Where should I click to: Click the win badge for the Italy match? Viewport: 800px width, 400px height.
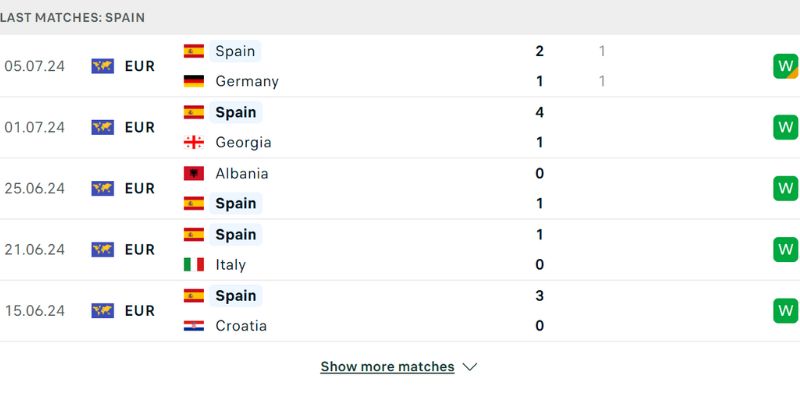tap(785, 249)
